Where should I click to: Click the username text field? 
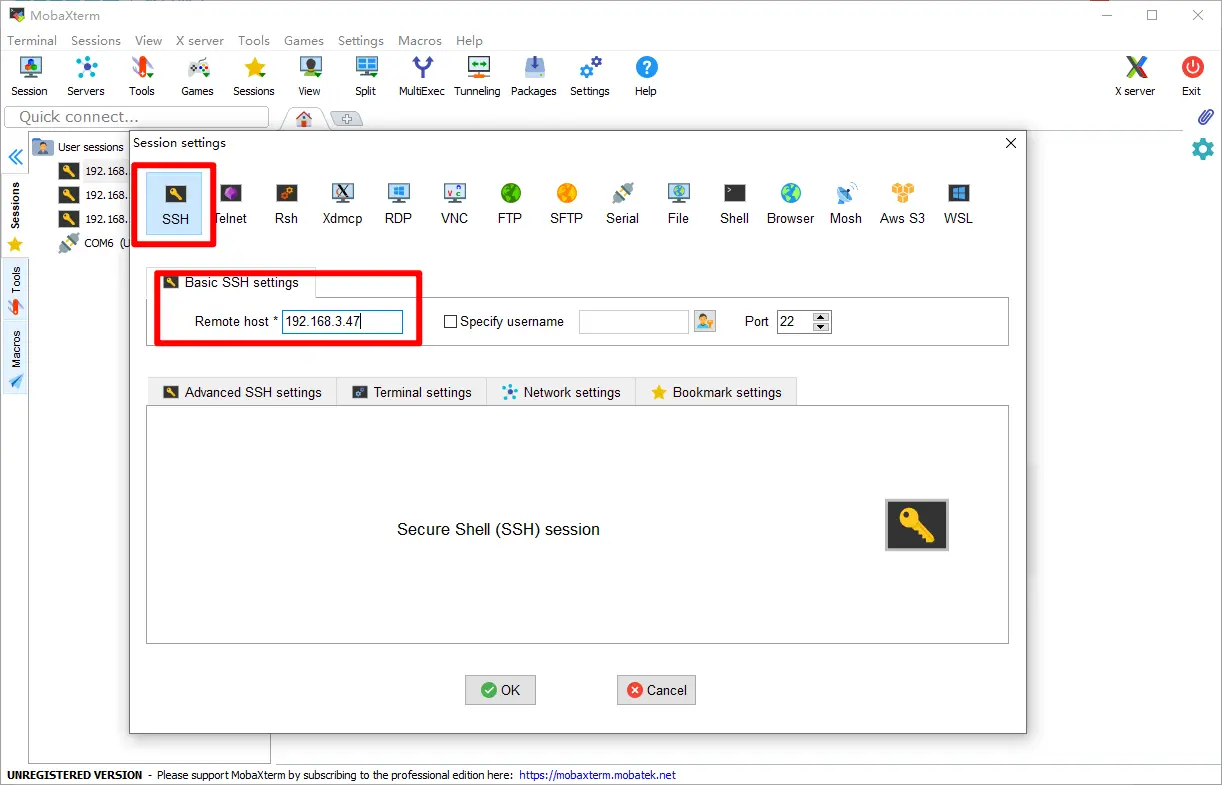[x=634, y=322]
